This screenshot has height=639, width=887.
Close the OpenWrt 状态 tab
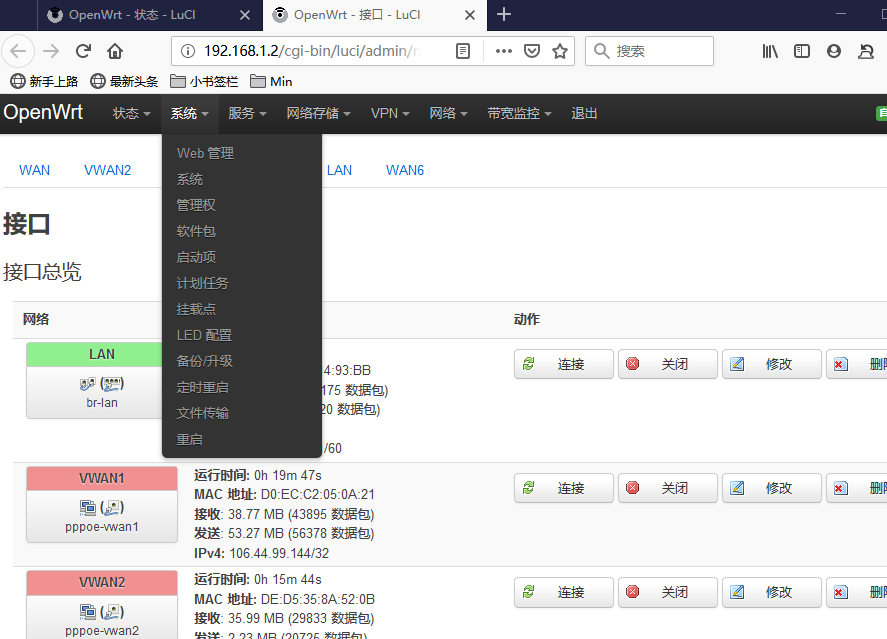[x=245, y=15]
